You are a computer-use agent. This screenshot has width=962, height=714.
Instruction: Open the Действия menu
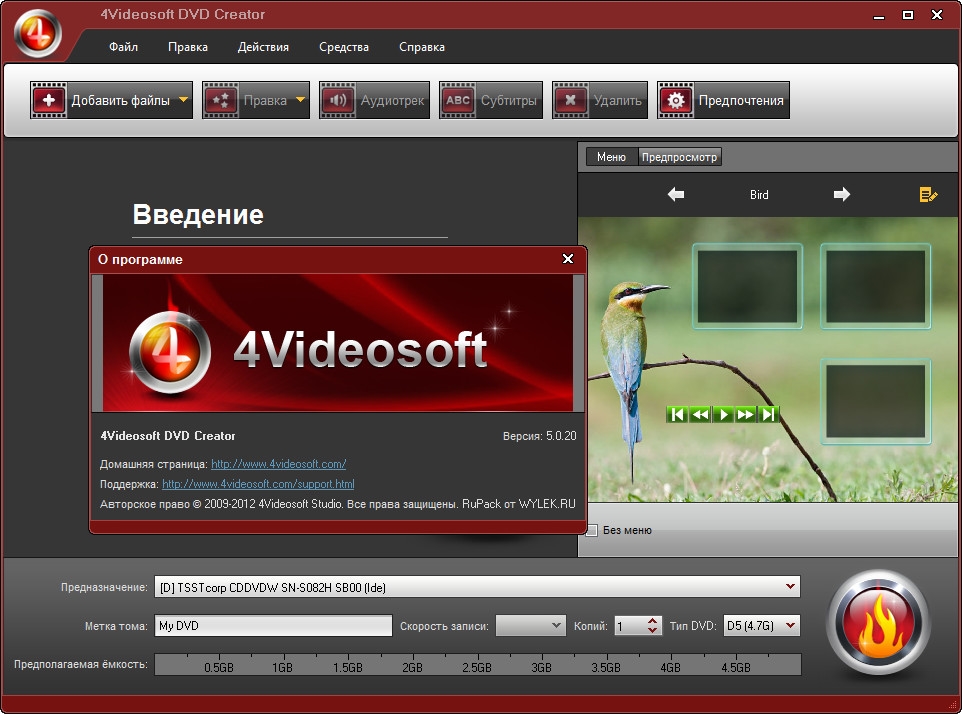coord(263,47)
